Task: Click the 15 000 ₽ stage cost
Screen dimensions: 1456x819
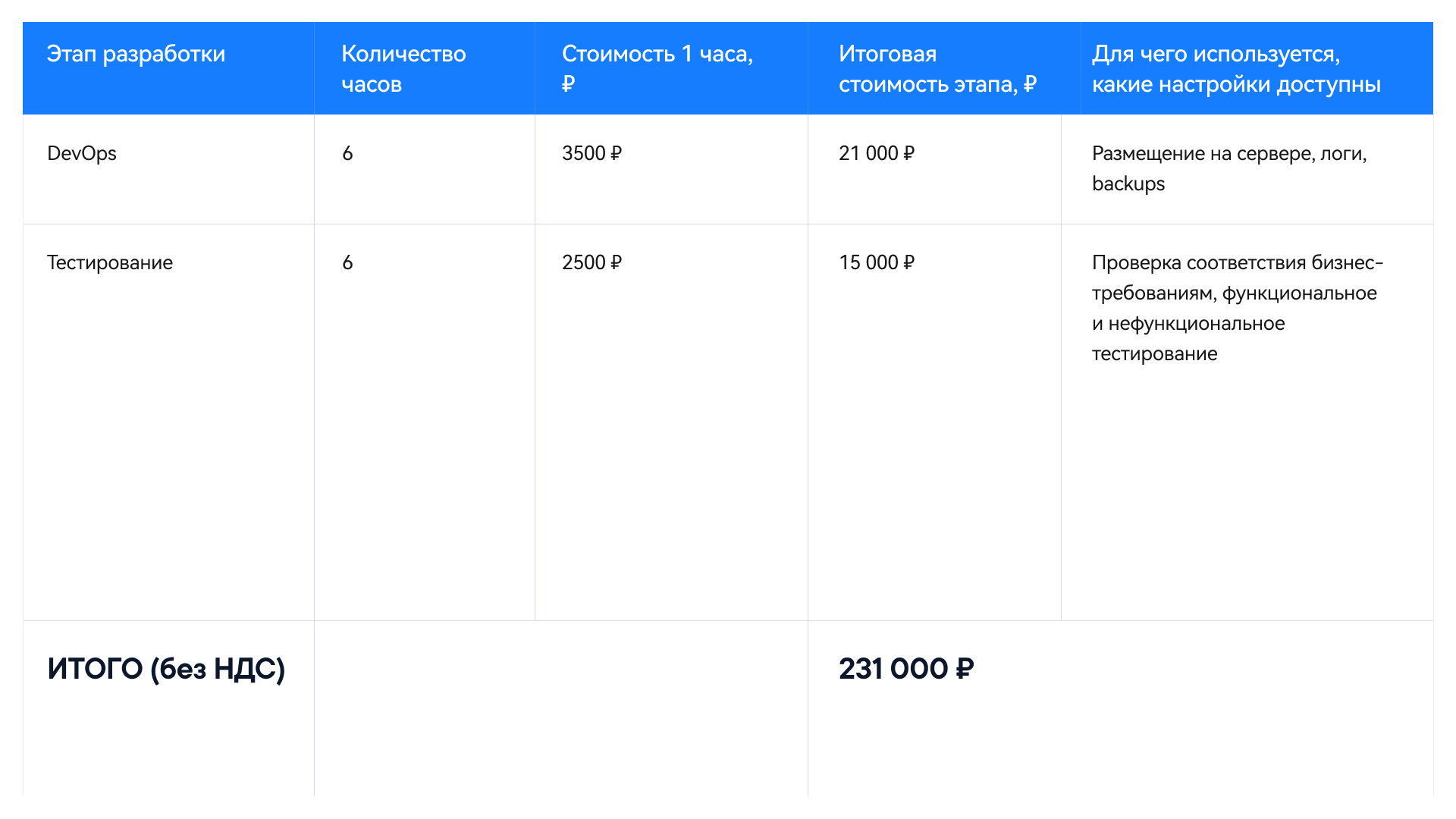Action: point(876,262)
